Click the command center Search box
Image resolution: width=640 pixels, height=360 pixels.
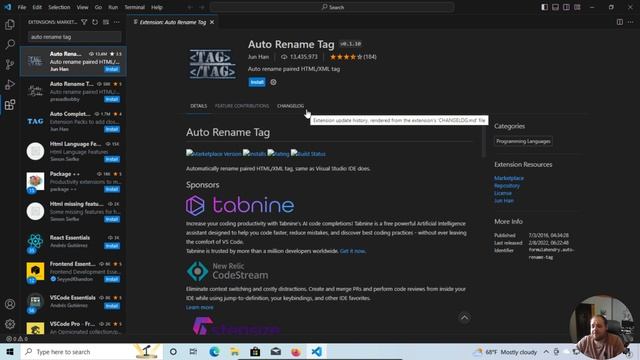click(x=332, y=7)
